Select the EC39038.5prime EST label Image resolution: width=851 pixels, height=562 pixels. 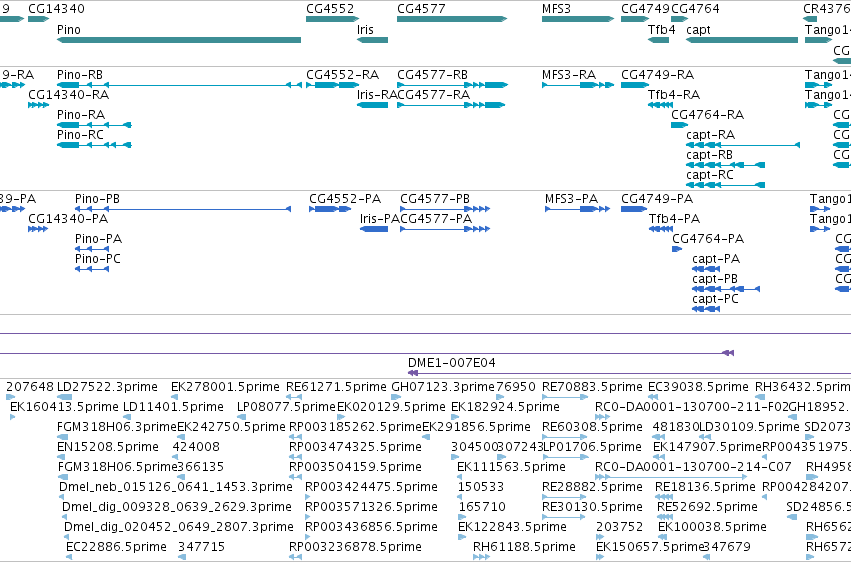pos(698,387)
